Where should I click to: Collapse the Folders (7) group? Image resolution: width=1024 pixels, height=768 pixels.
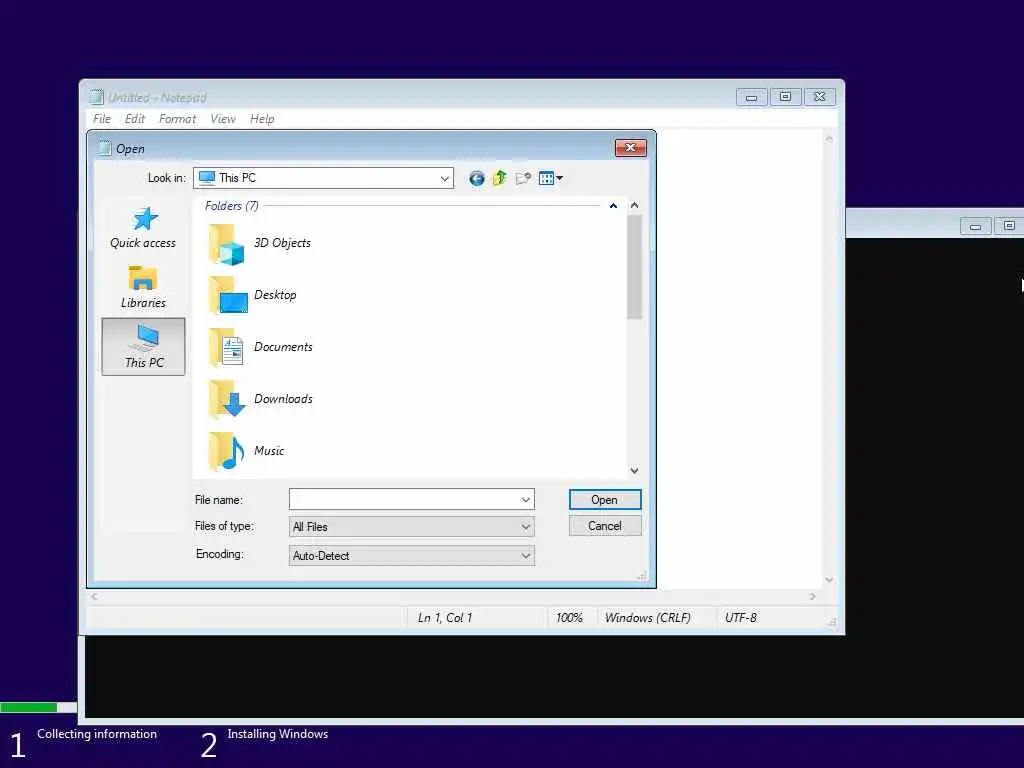(x=613, y=206)
